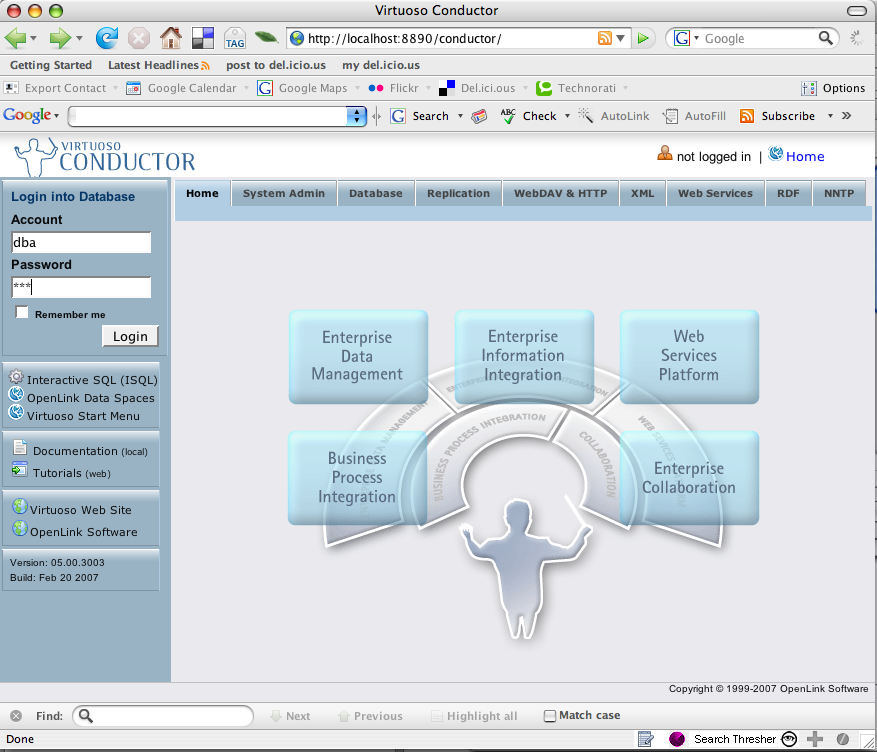Open Virtuoso Start Menu link
This screenshot has width=877, height=752.
(83, 416)
